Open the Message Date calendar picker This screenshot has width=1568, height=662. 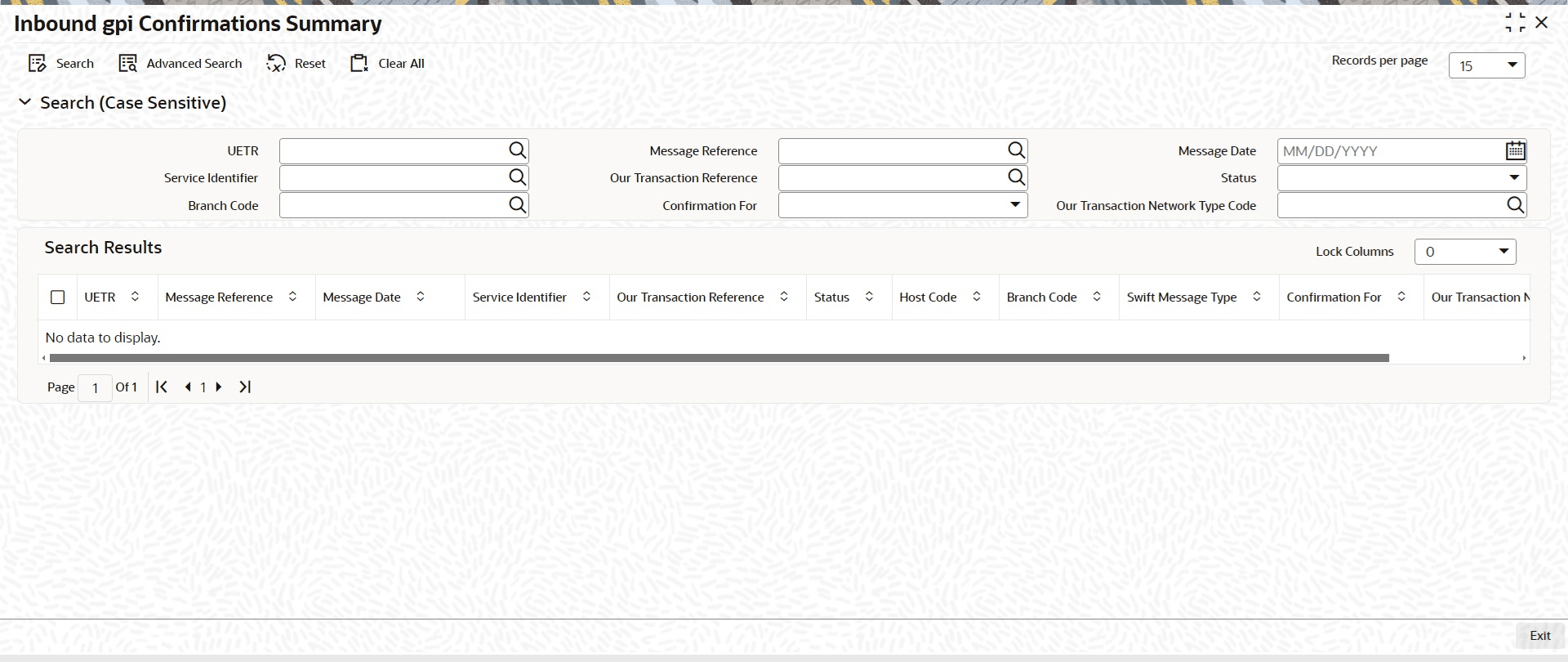pos(1515,150)
